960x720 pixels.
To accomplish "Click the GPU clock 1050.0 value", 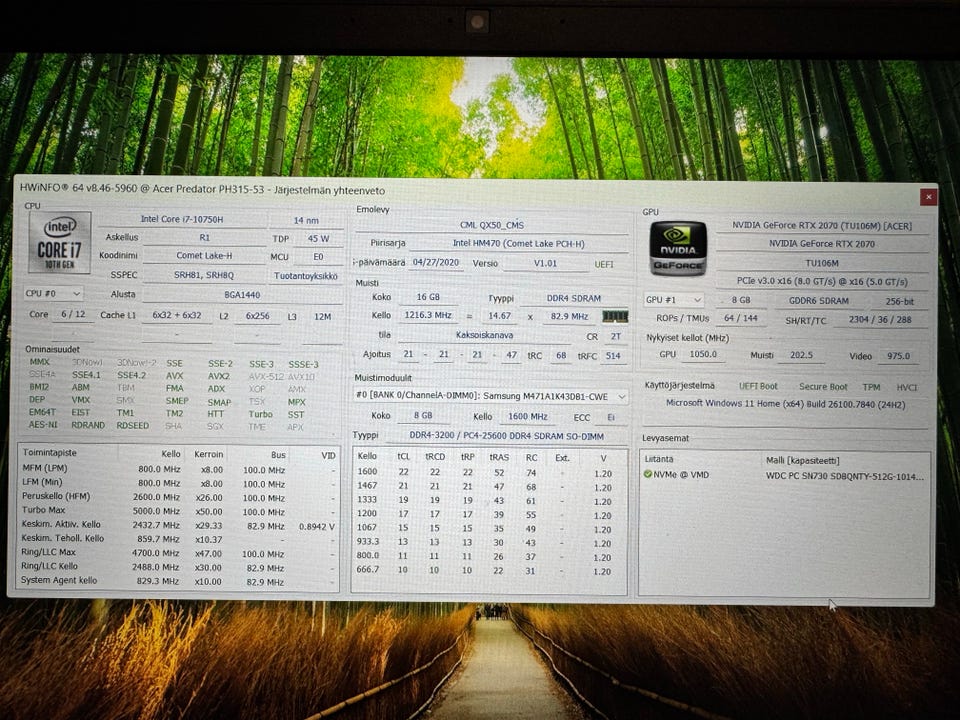I will point(703,354).
